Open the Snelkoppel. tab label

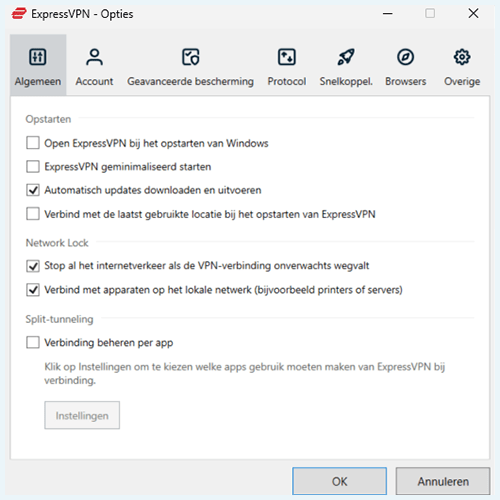point(346,81)
